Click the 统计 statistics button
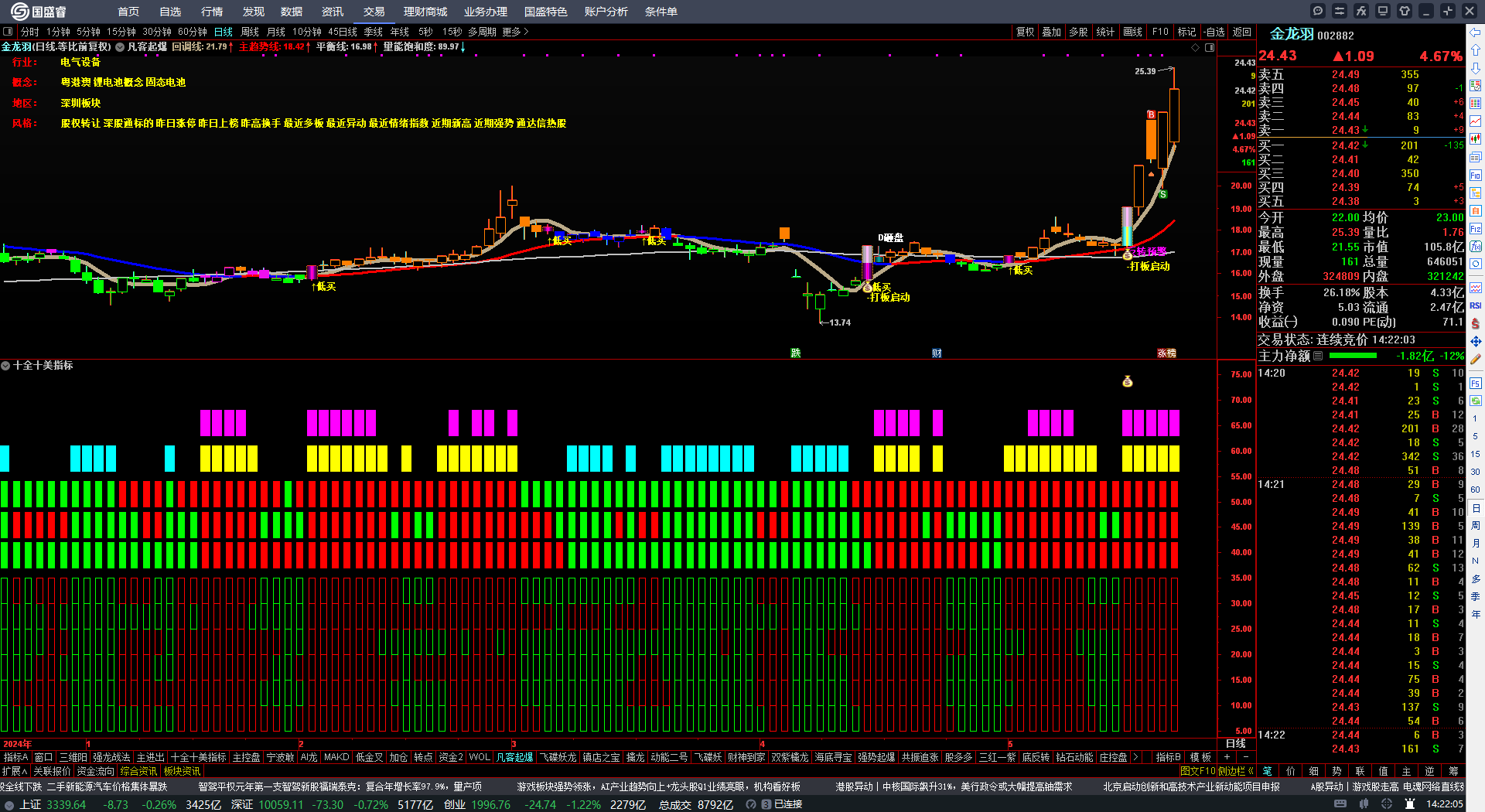Image resolution: width=1485 pixels, height=812 pixels. [1106, 32]
